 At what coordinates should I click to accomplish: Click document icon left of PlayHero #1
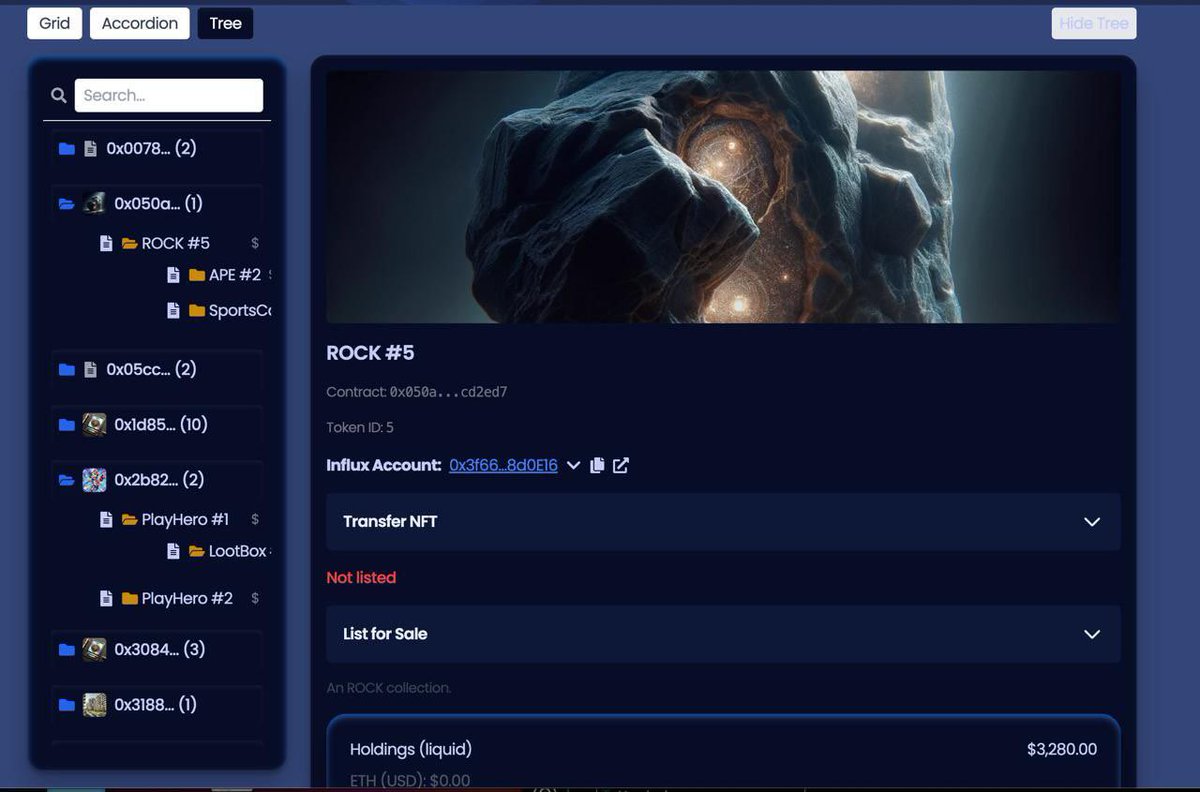coord(106,519)
